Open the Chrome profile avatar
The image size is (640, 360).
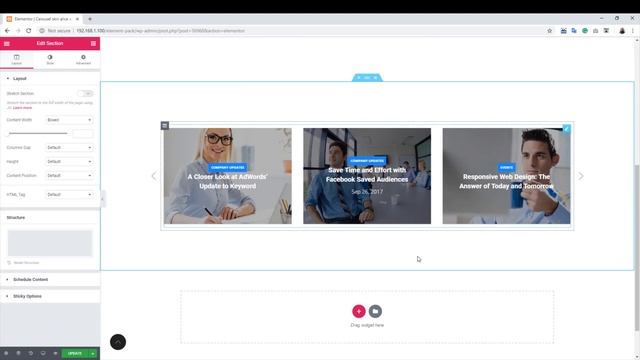click(622, 31)
